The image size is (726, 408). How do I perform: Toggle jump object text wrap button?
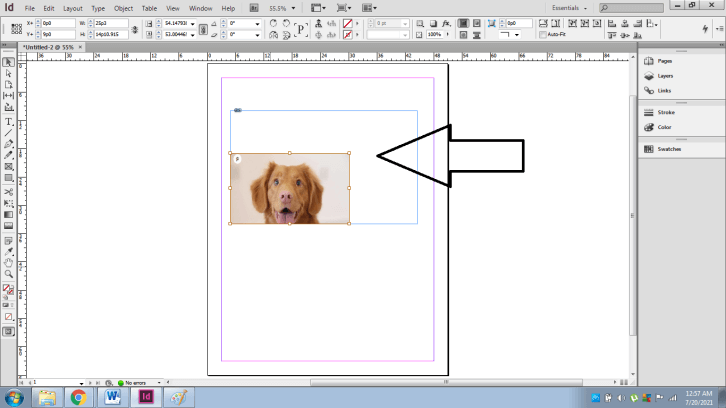(476, 35)
